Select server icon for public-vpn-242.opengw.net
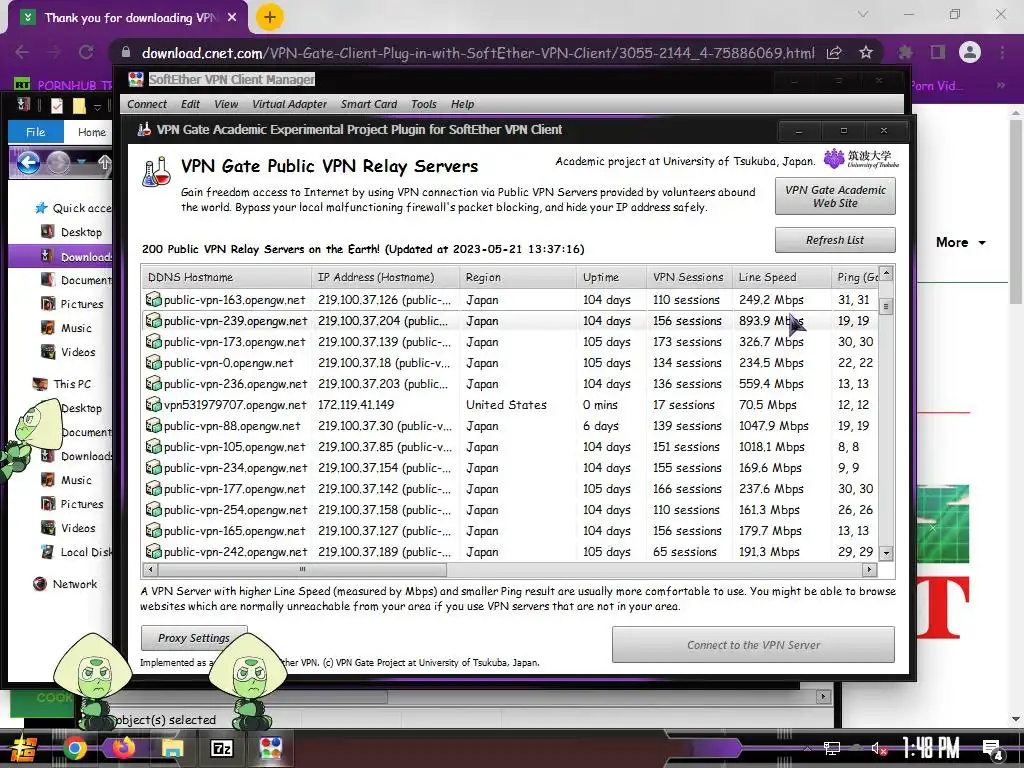This screenshot has width=1024, height=768. [153, 551]
